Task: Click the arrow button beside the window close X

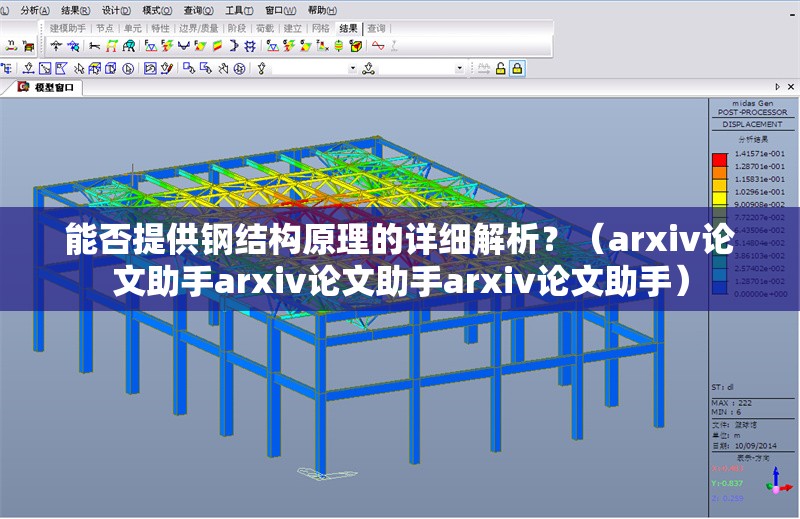Action: click(x=778, y=87)
